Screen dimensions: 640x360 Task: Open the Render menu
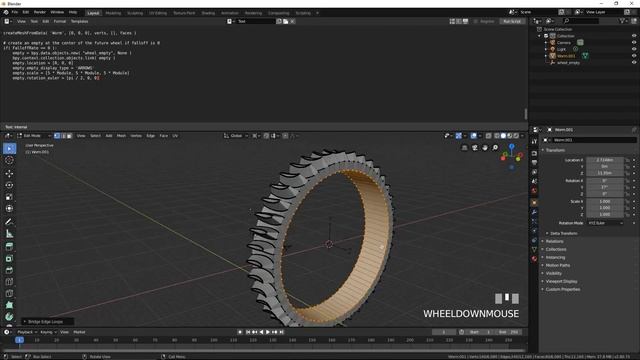pos(40,12)
